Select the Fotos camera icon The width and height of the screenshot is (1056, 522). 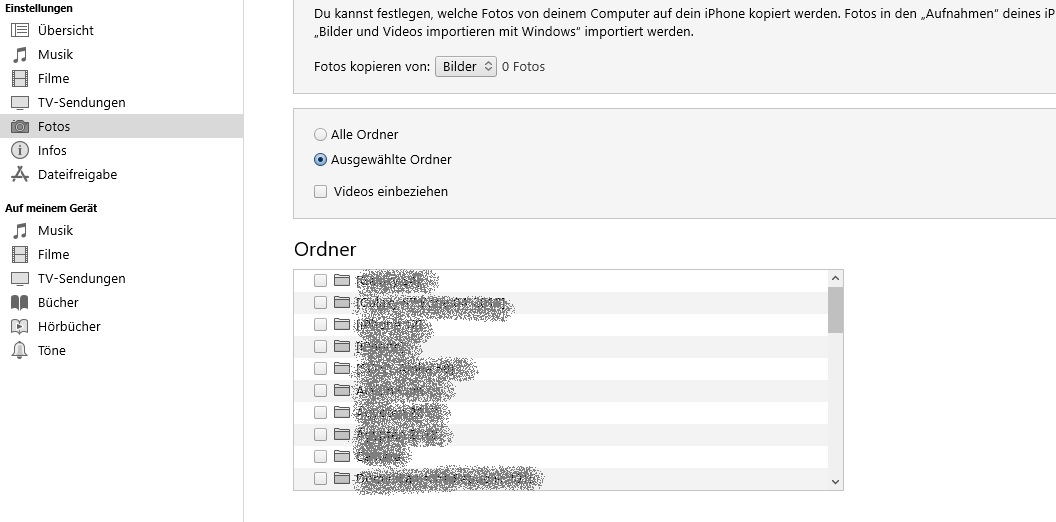click(20, 126)
